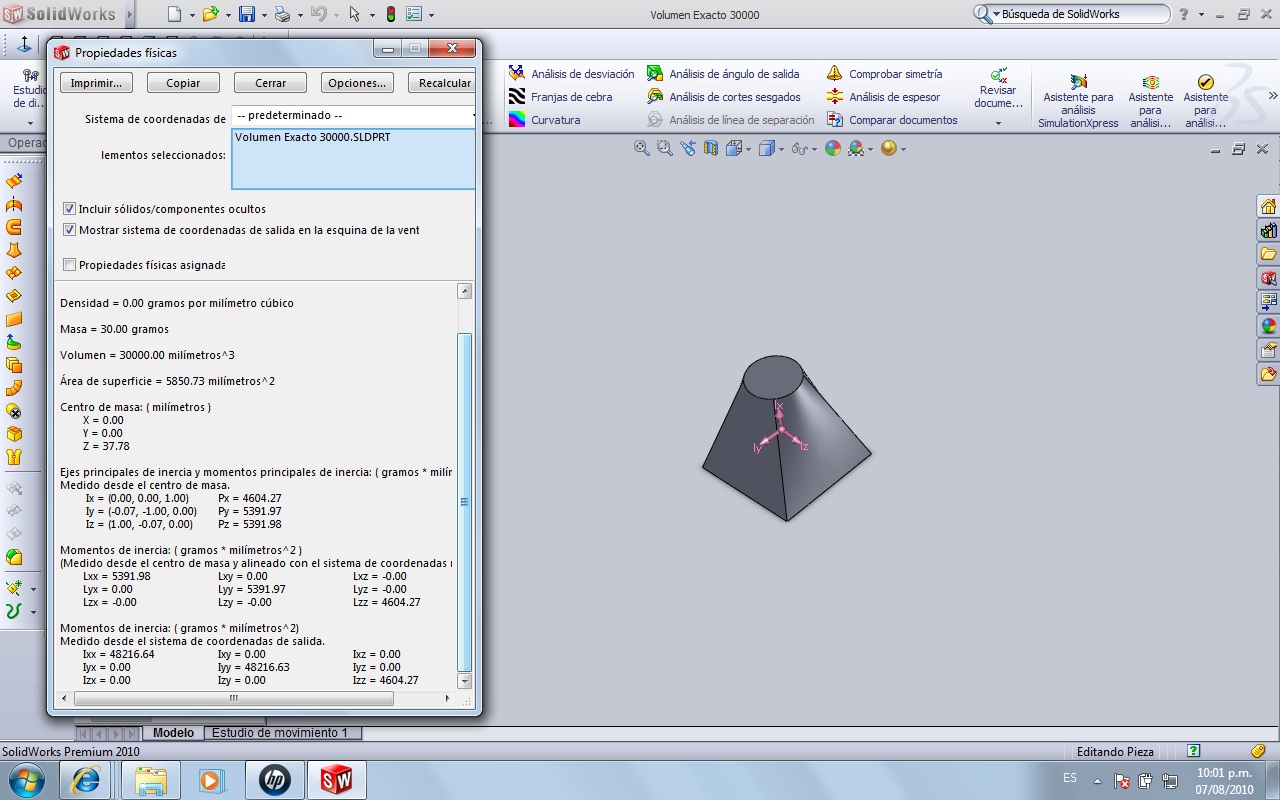1280x800 pixels.
Task: Open a file with the folder icon
Action: coord(210,14)
